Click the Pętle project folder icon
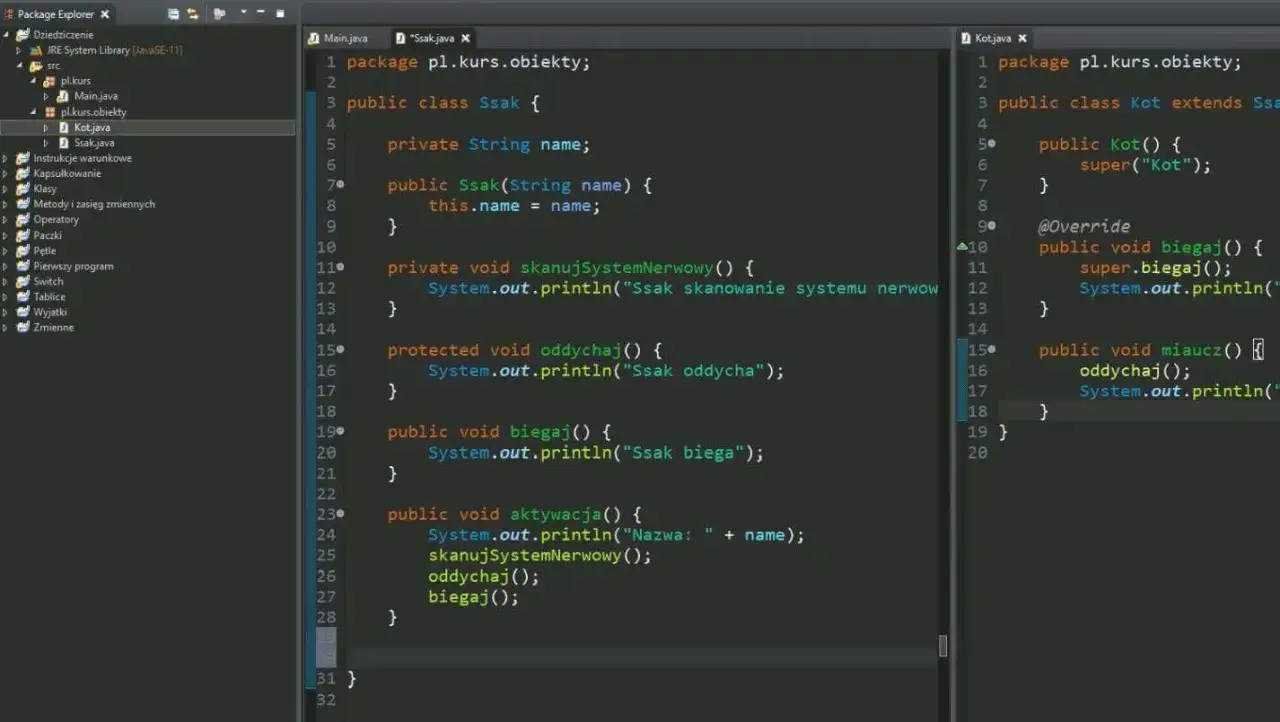1280x722 pixels. [x=23, y=250]
